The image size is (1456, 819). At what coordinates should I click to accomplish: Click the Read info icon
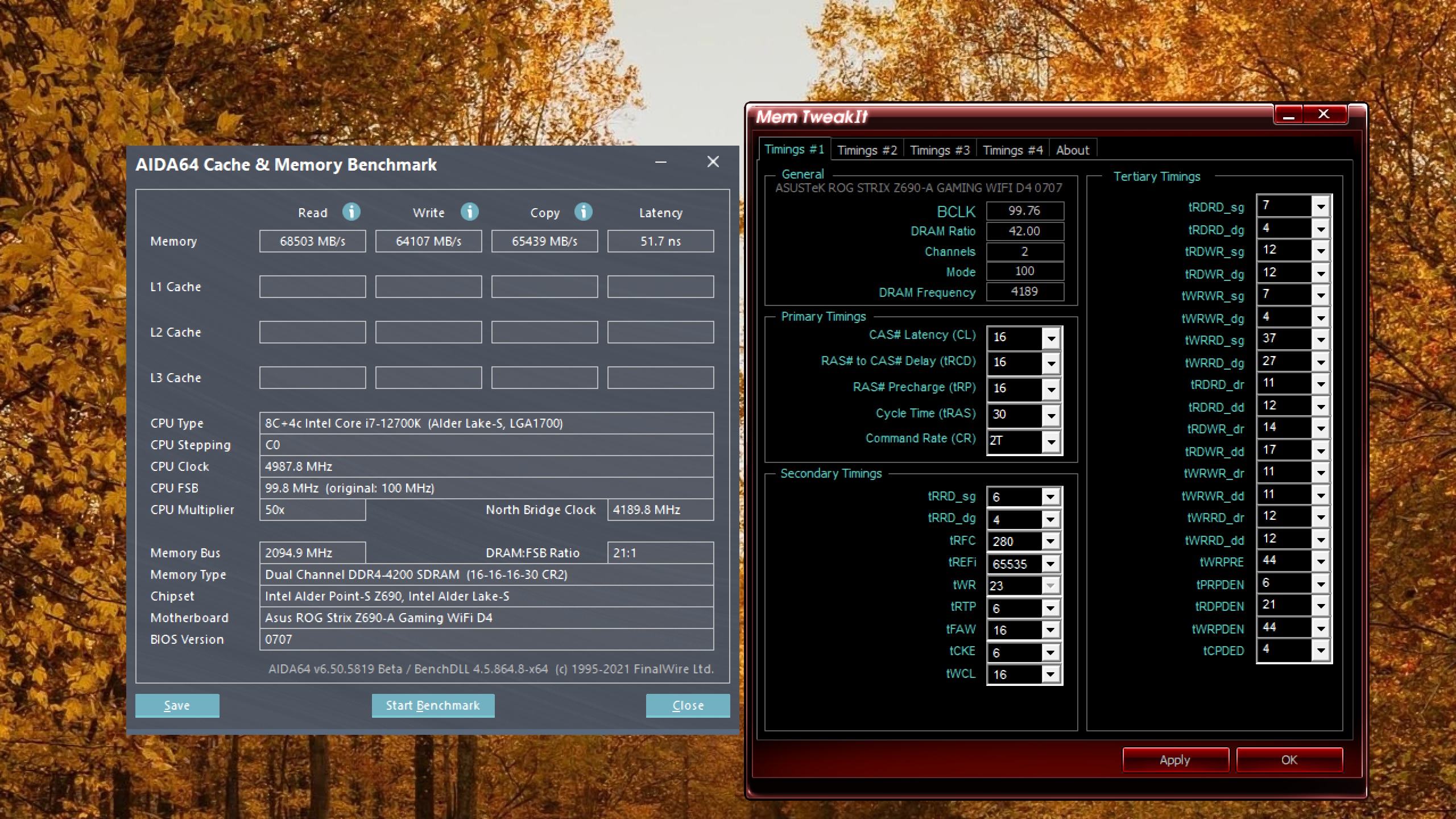[x=351, y=212]
